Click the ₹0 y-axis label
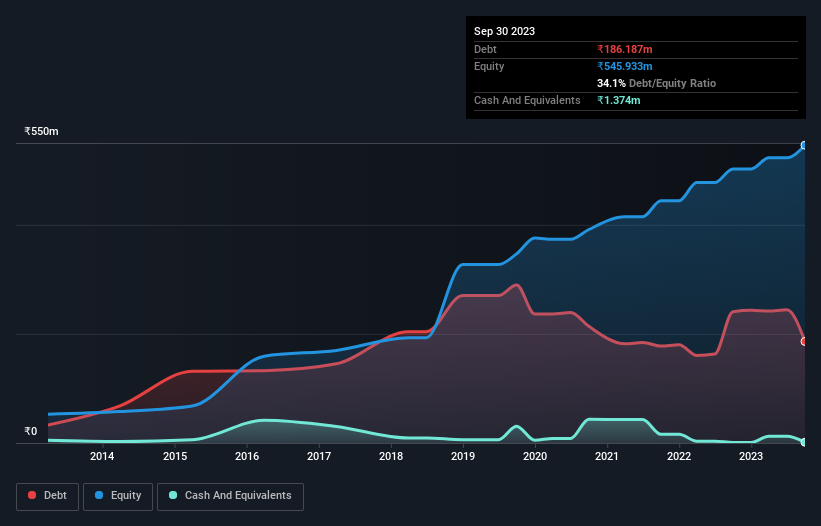The image size is (821, 526). coord(31,431)
